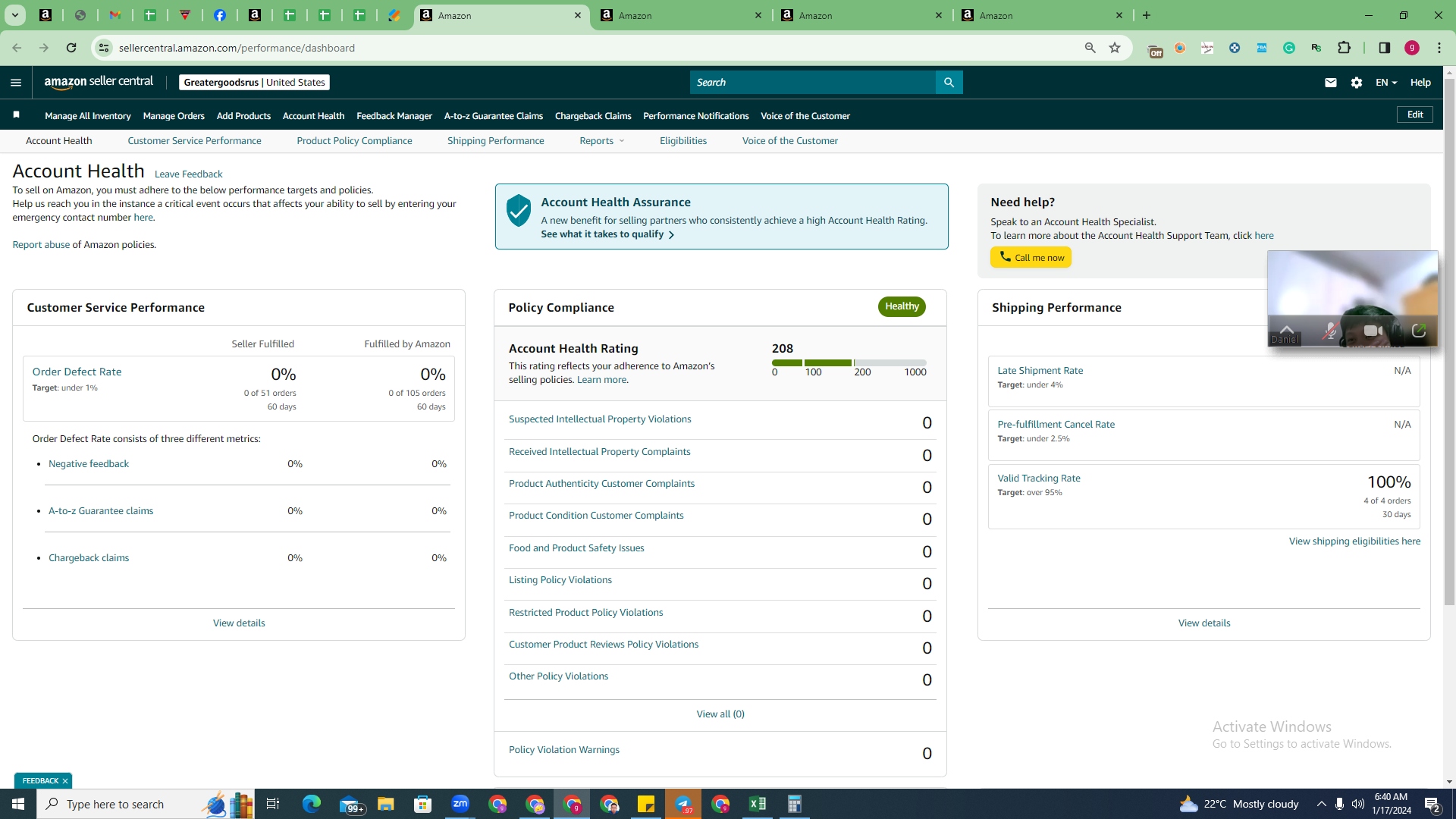Open Telegram from the taskbar
Viewport: 1456px width, 819px height.
(683, 804)
